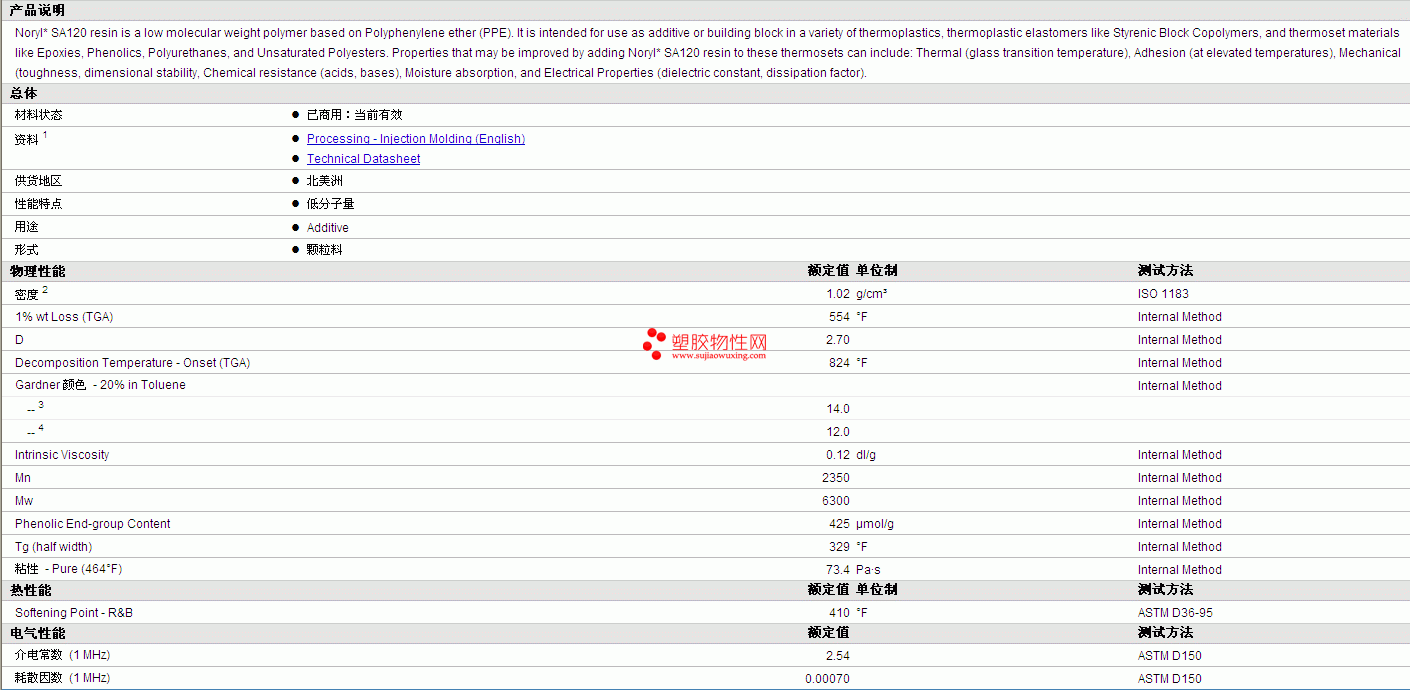Click the µmol/g unit
This screenshot has width=1410, height=690.
[x=875, y=524]
